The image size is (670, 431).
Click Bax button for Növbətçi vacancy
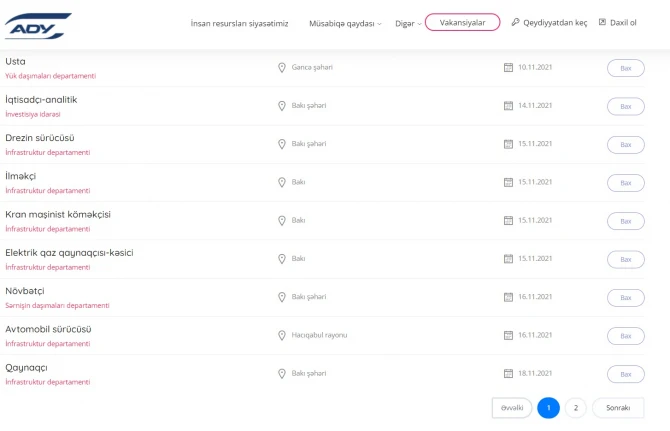click(626, 298)
